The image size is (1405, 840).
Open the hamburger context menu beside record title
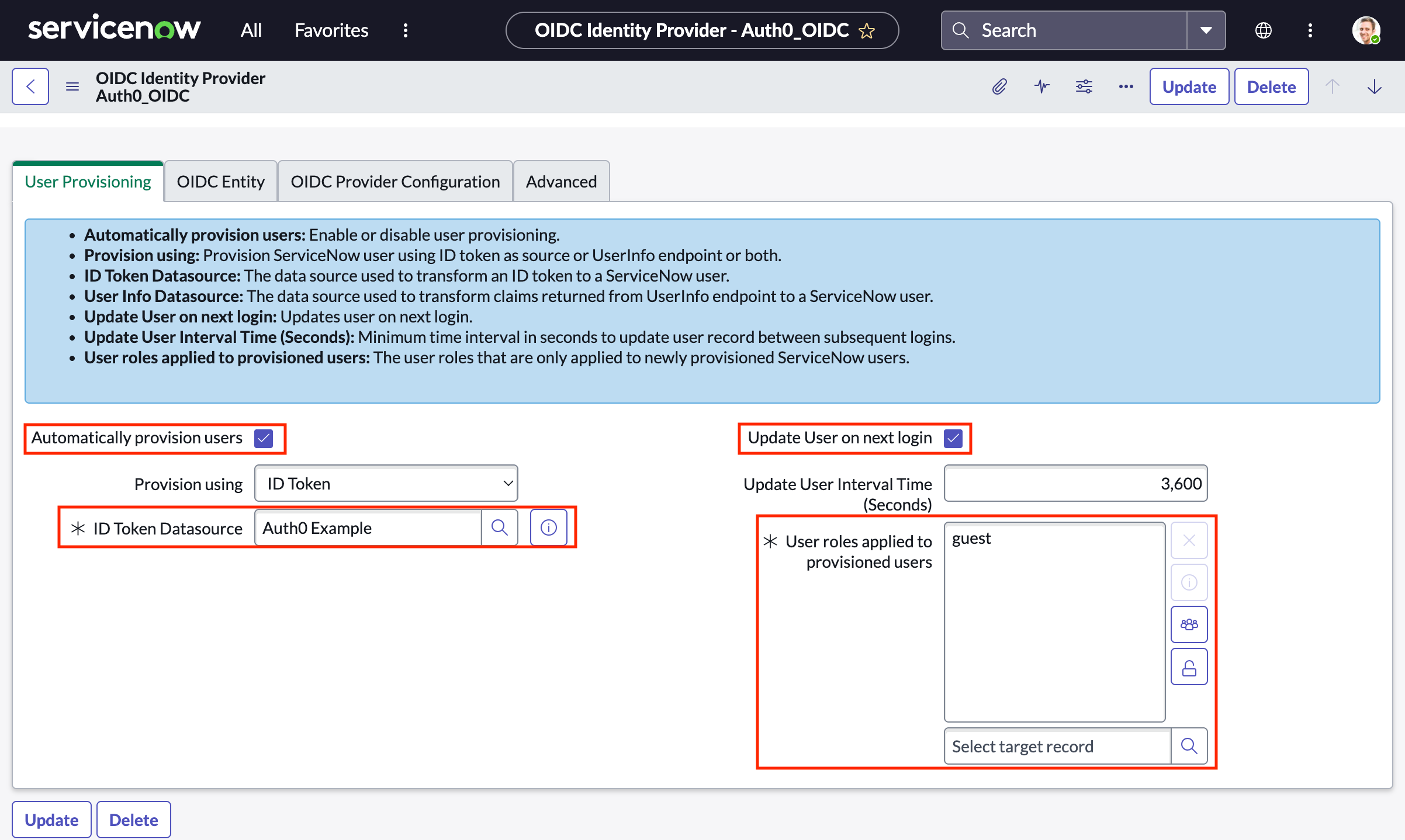72,86
